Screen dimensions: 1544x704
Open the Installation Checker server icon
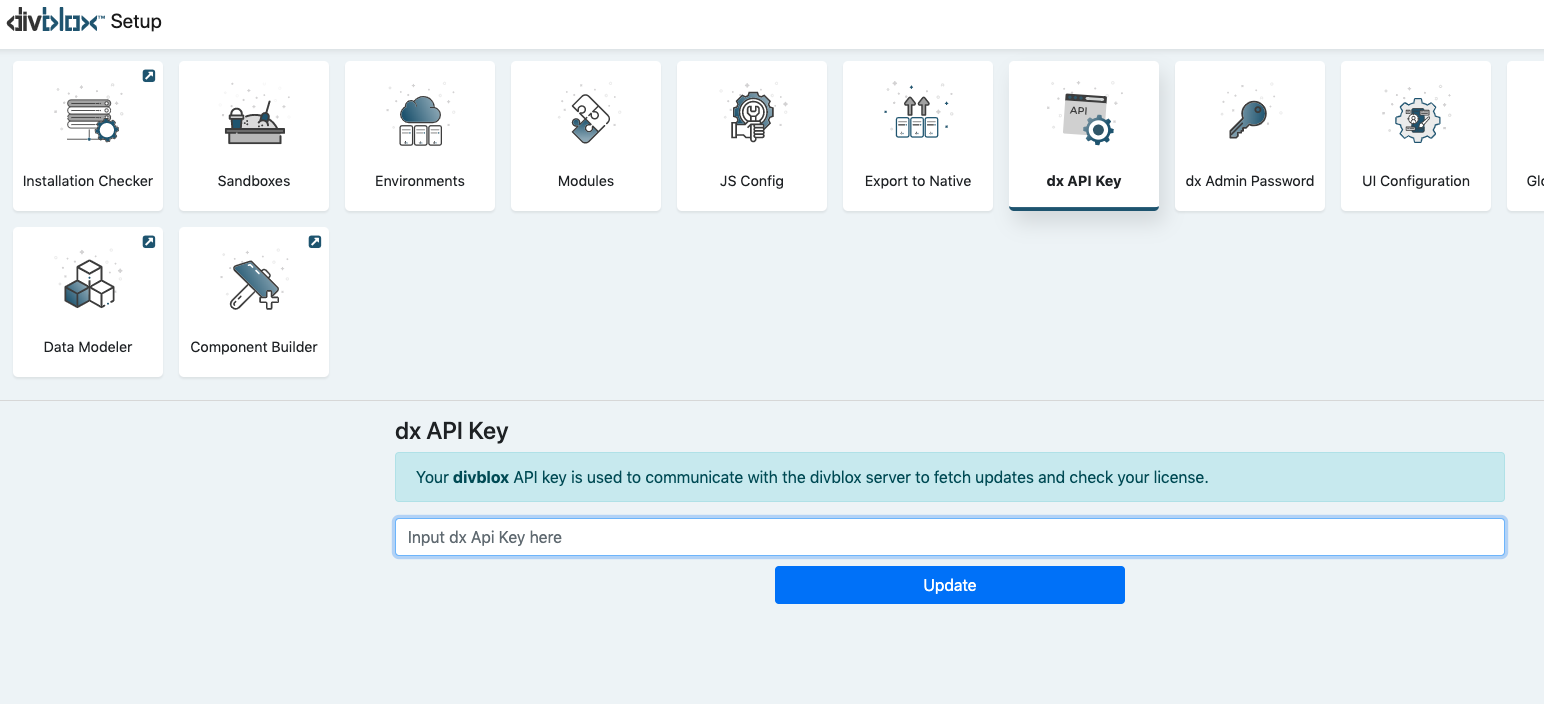[88, 115]
